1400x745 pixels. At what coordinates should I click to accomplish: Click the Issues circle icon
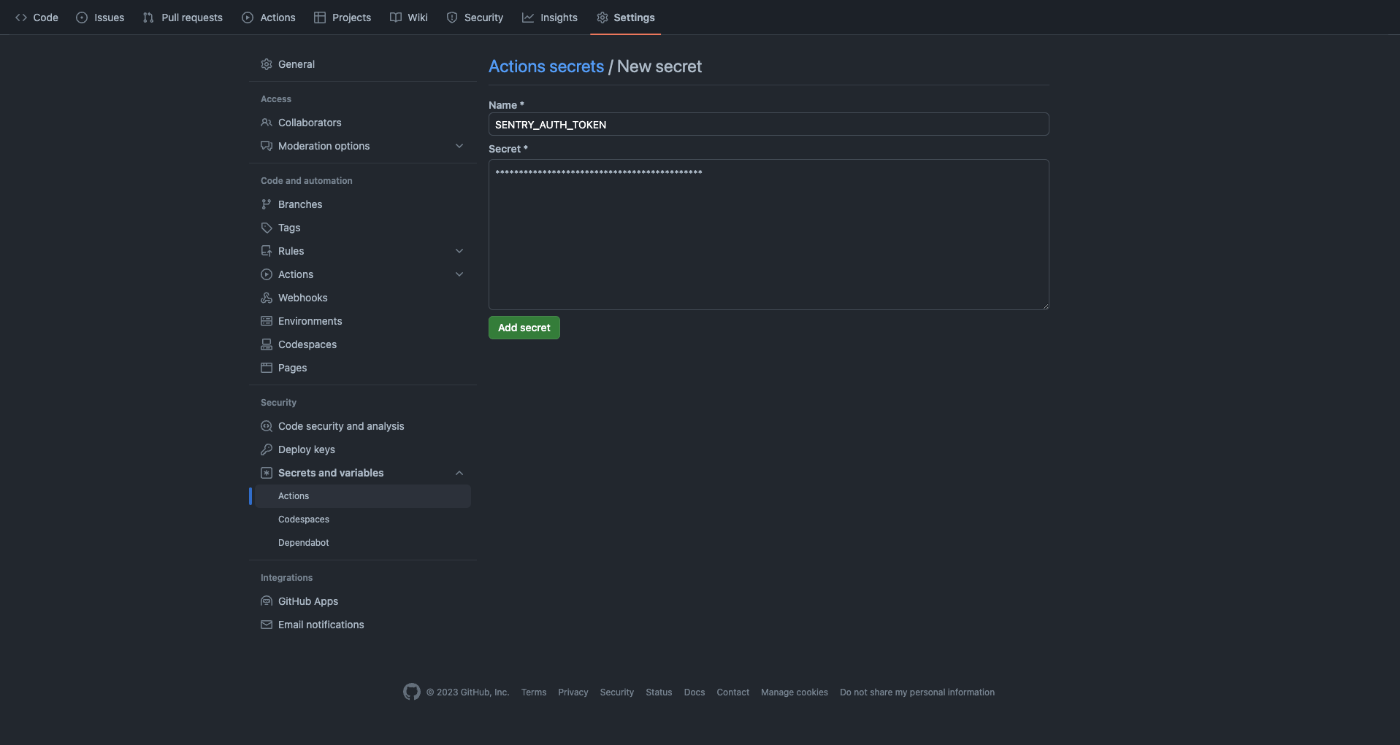[82, 18]
